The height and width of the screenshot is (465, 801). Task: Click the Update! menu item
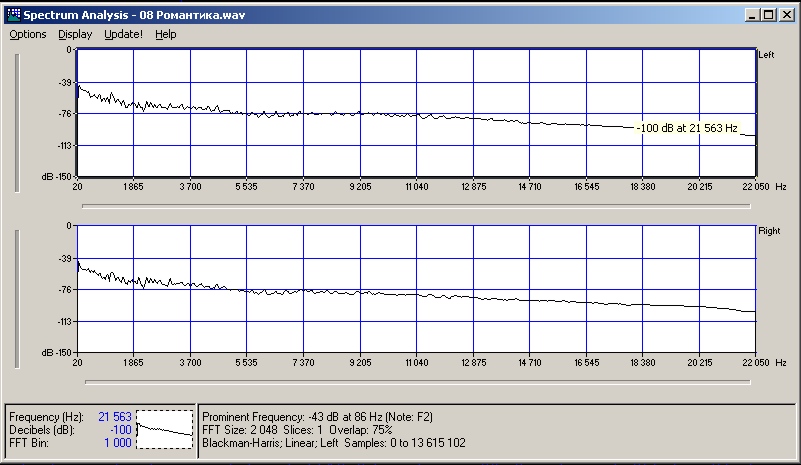coord(123,34)
